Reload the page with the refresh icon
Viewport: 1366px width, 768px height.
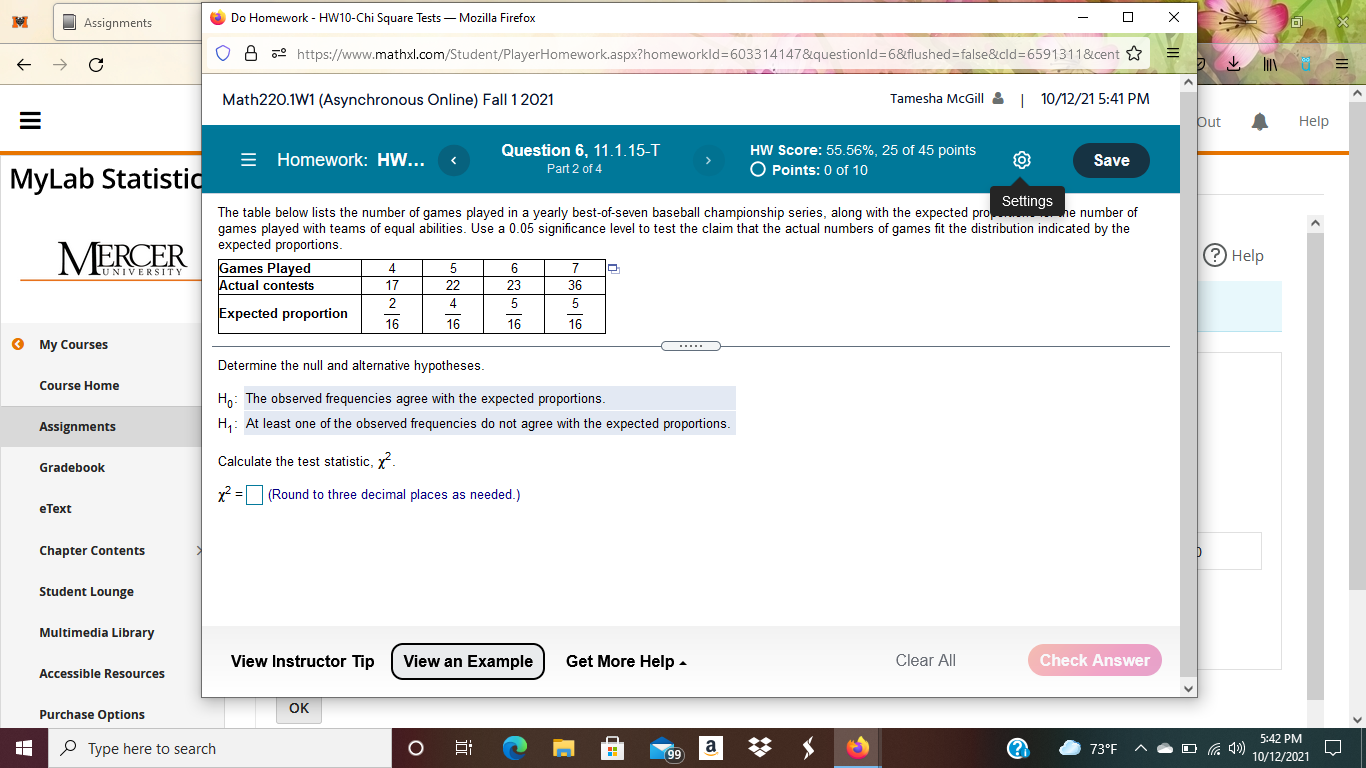(96, 64)
